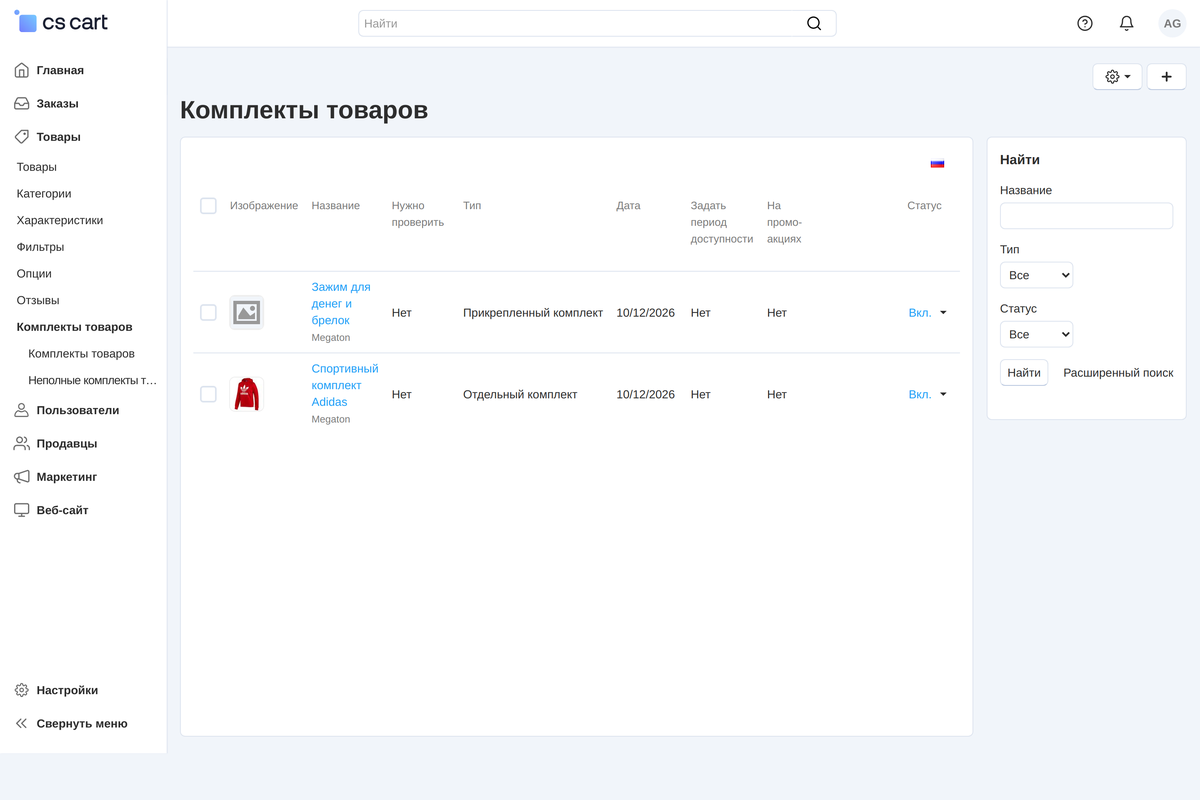Open the gear settings dropdown button
Image resolution: width=1200 pixels, height=800 pixels.
1117,76
